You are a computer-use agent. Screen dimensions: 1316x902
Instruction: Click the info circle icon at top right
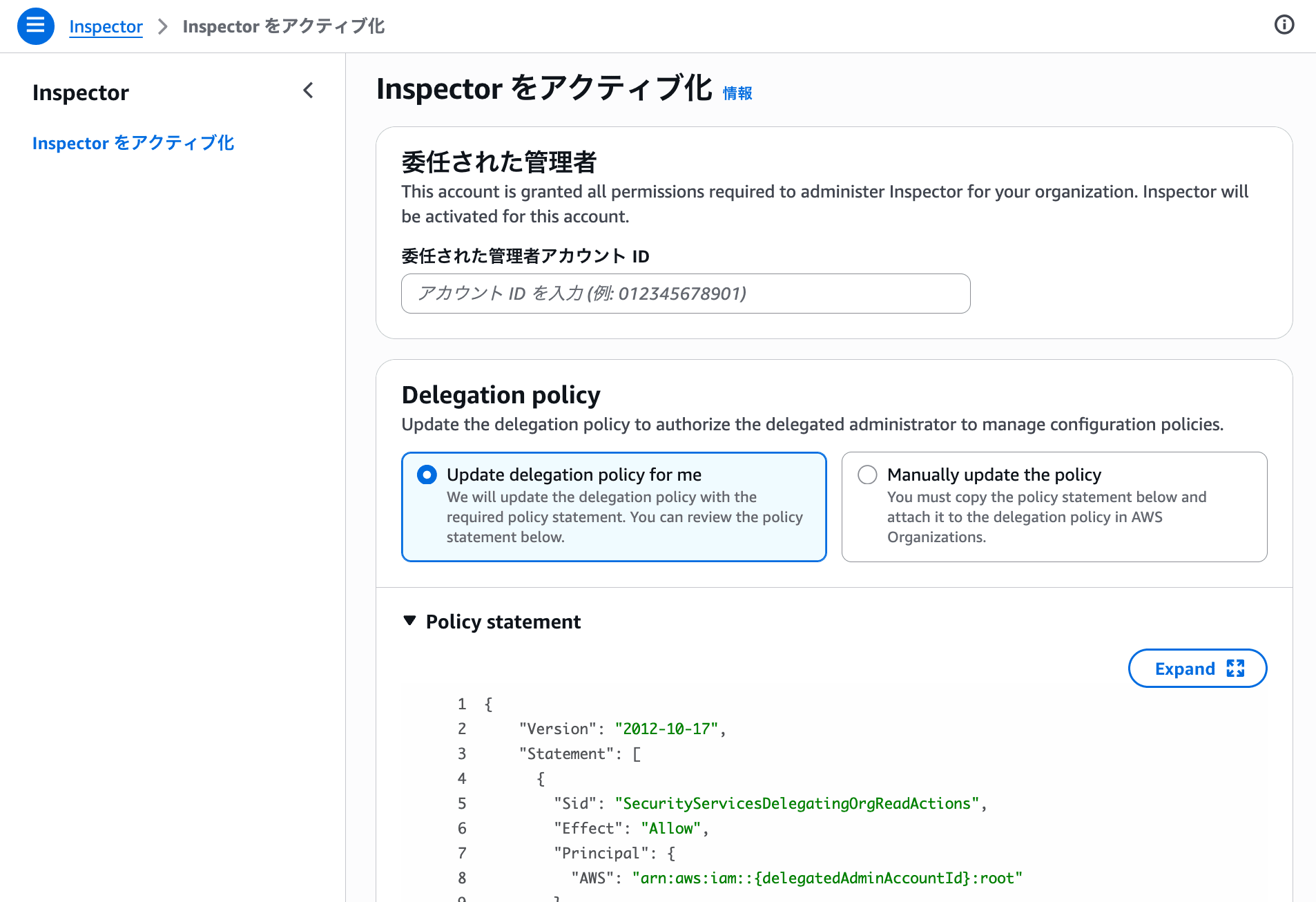click(x=1284, y=26)
